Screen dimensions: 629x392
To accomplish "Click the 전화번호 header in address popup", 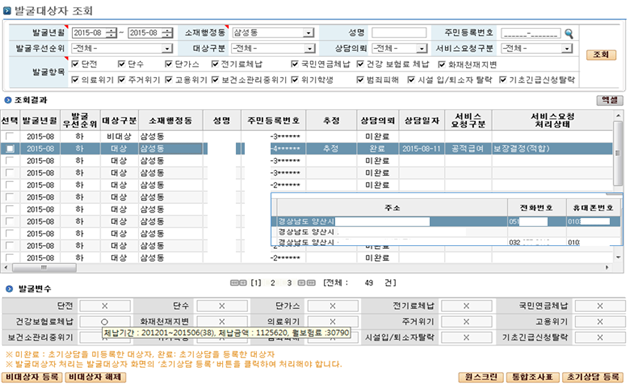I will tap(537, 208).
